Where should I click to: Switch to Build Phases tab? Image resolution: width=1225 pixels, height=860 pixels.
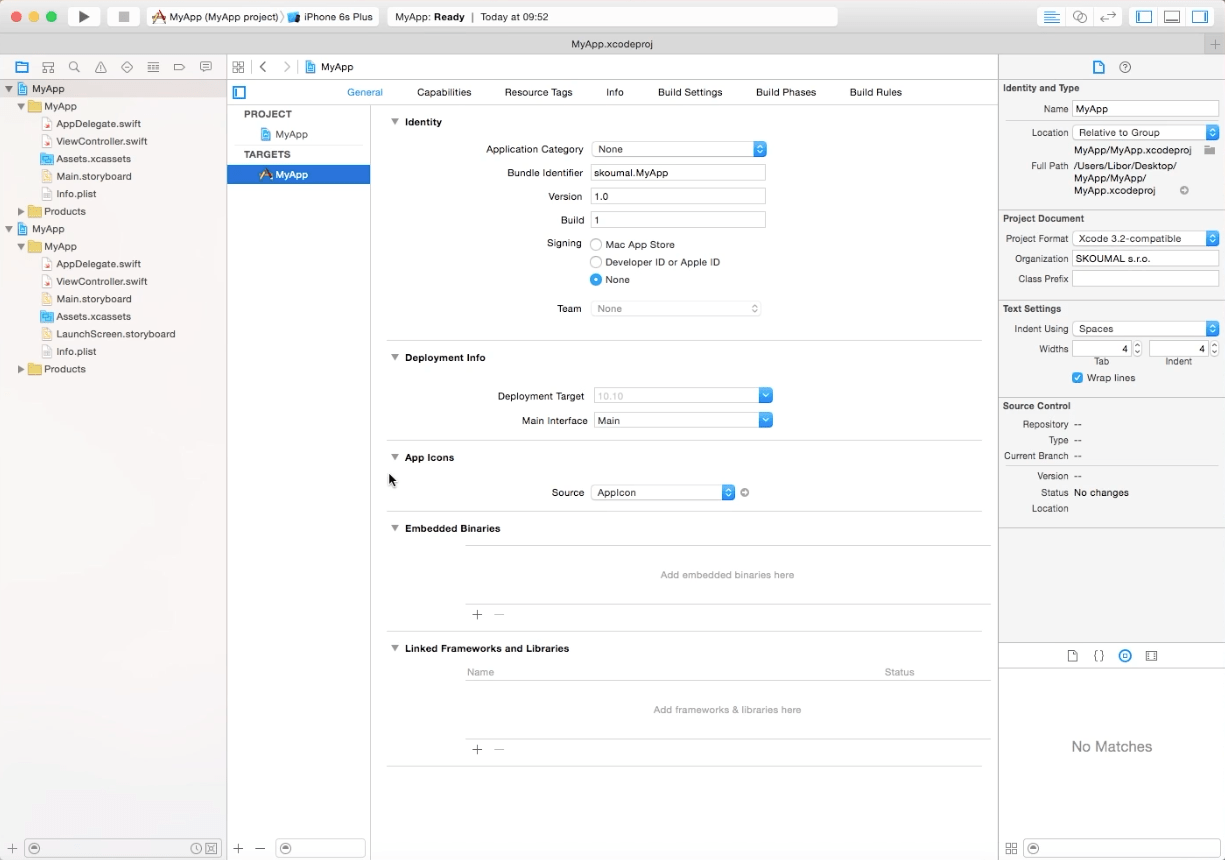coord(786,92)
